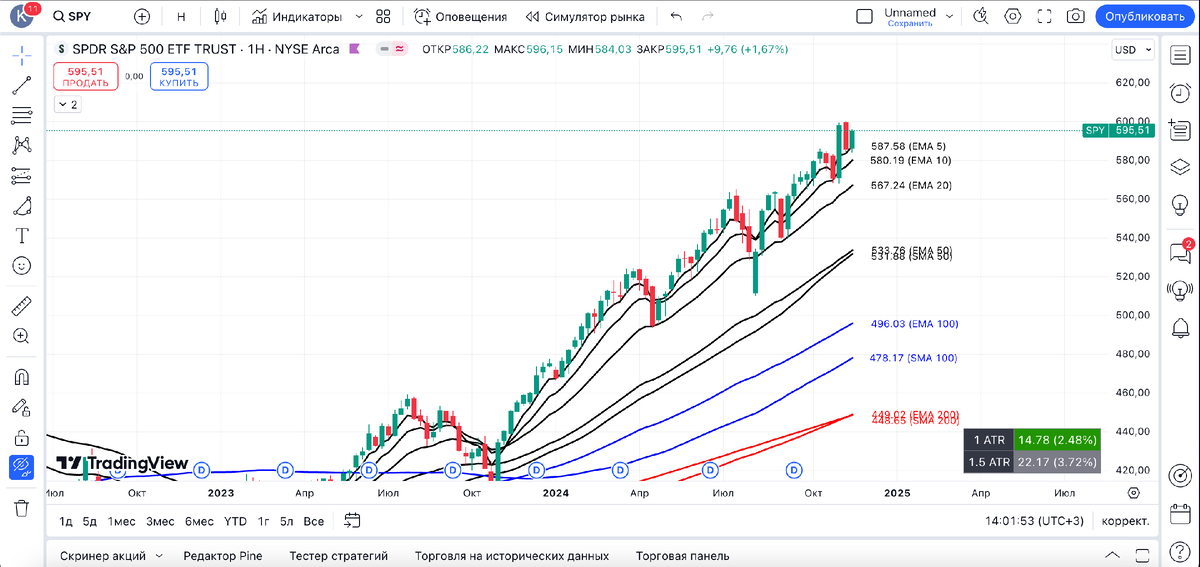
Task: Open object tree layers panel
Action: [1179, 166]
